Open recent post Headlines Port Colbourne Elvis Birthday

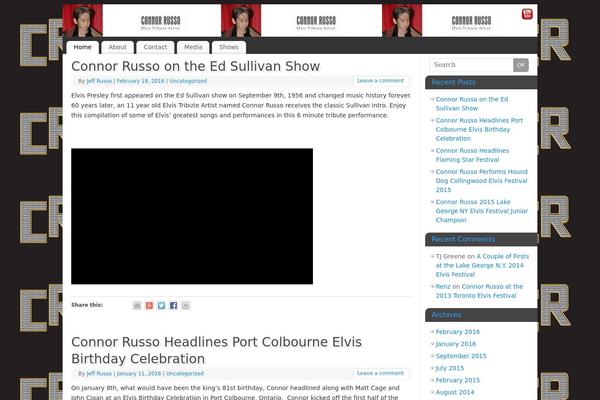click(479, 129)
